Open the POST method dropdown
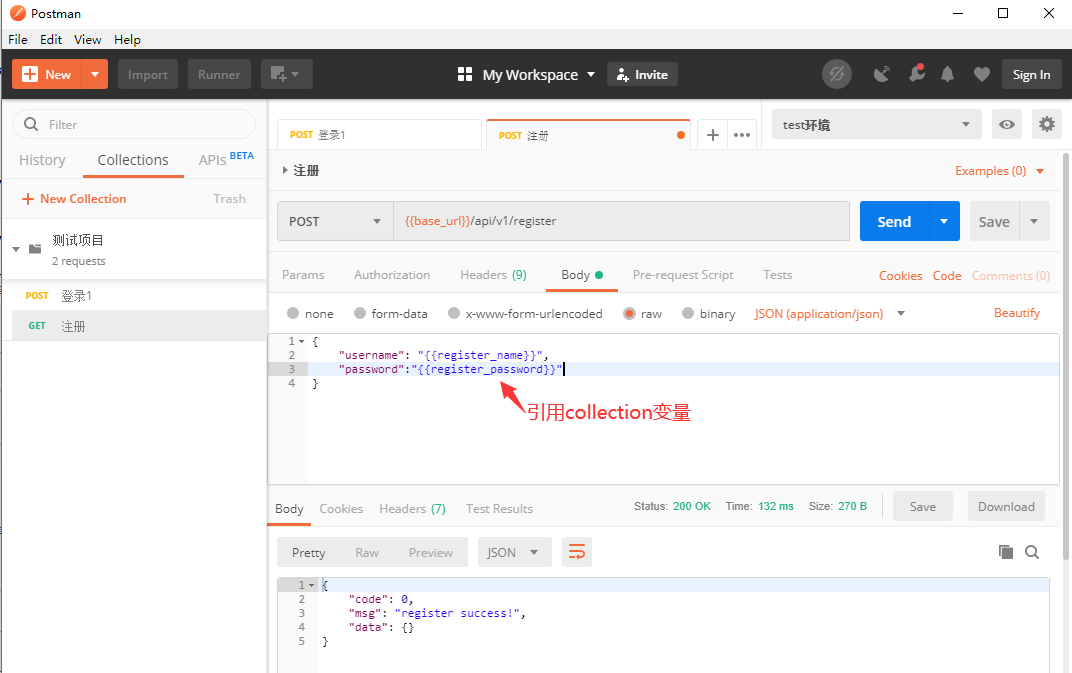Screen dimensions: 1072x673 [335, 221]
